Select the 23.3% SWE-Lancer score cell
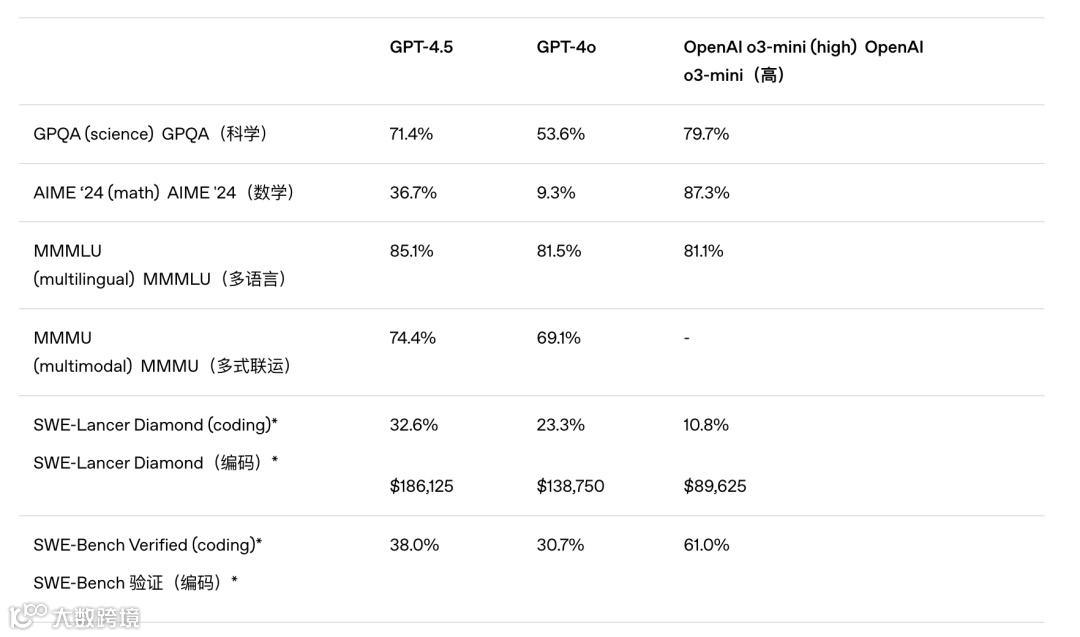The width and height of the screenshot is (1080, 637). (560, 425)
